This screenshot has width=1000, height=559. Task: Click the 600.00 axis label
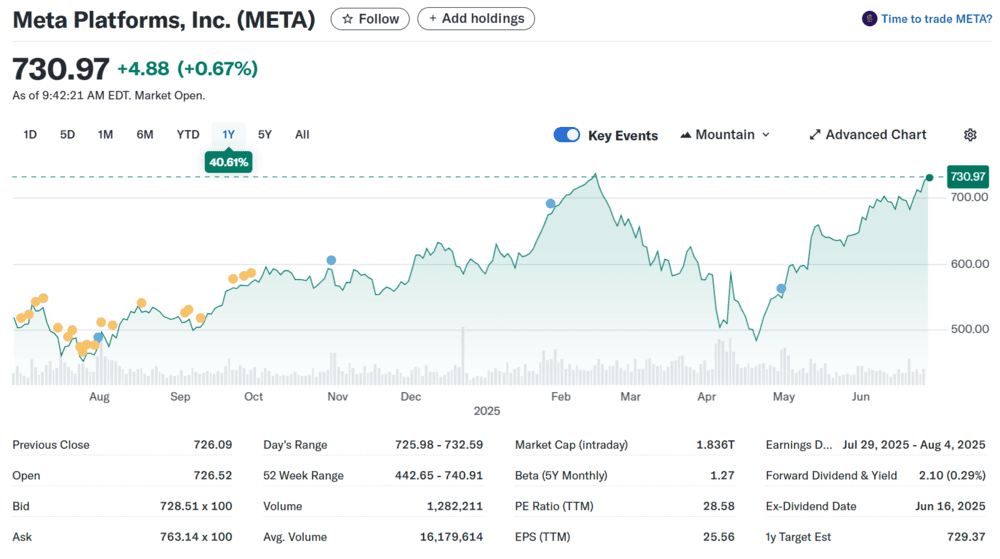point(969,264)
